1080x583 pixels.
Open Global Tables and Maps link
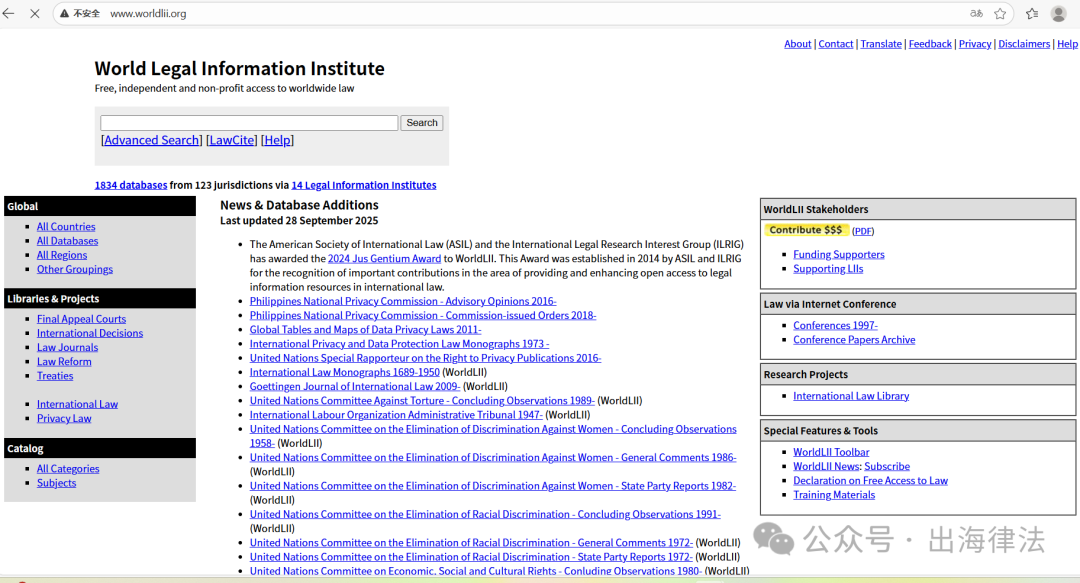tap(366, 329)
